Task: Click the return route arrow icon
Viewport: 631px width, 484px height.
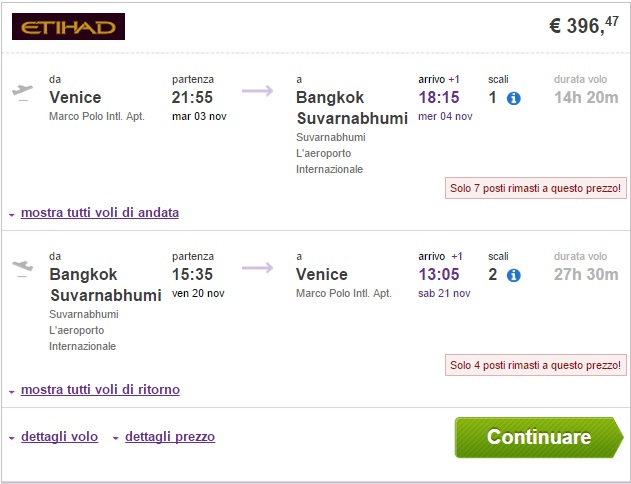Action: pos(257,268)
